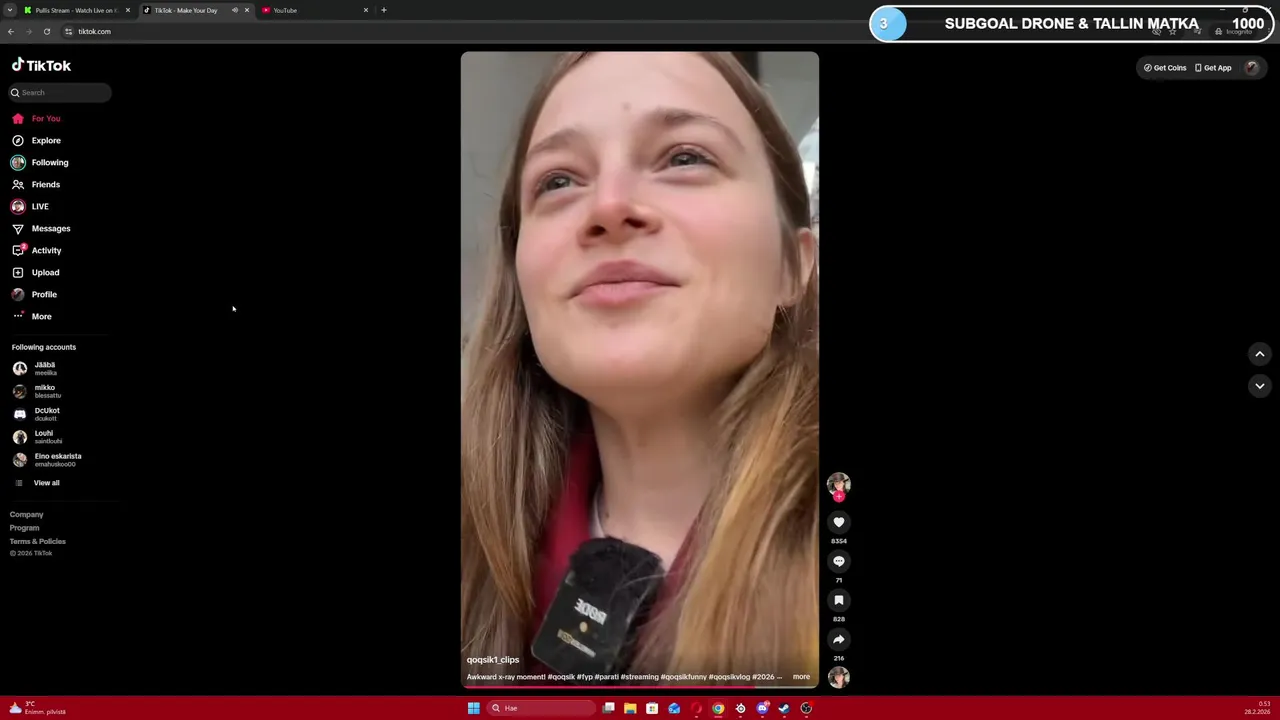Focus the TikTok search field
The image size is (1280, 720).
click(60, 92)
